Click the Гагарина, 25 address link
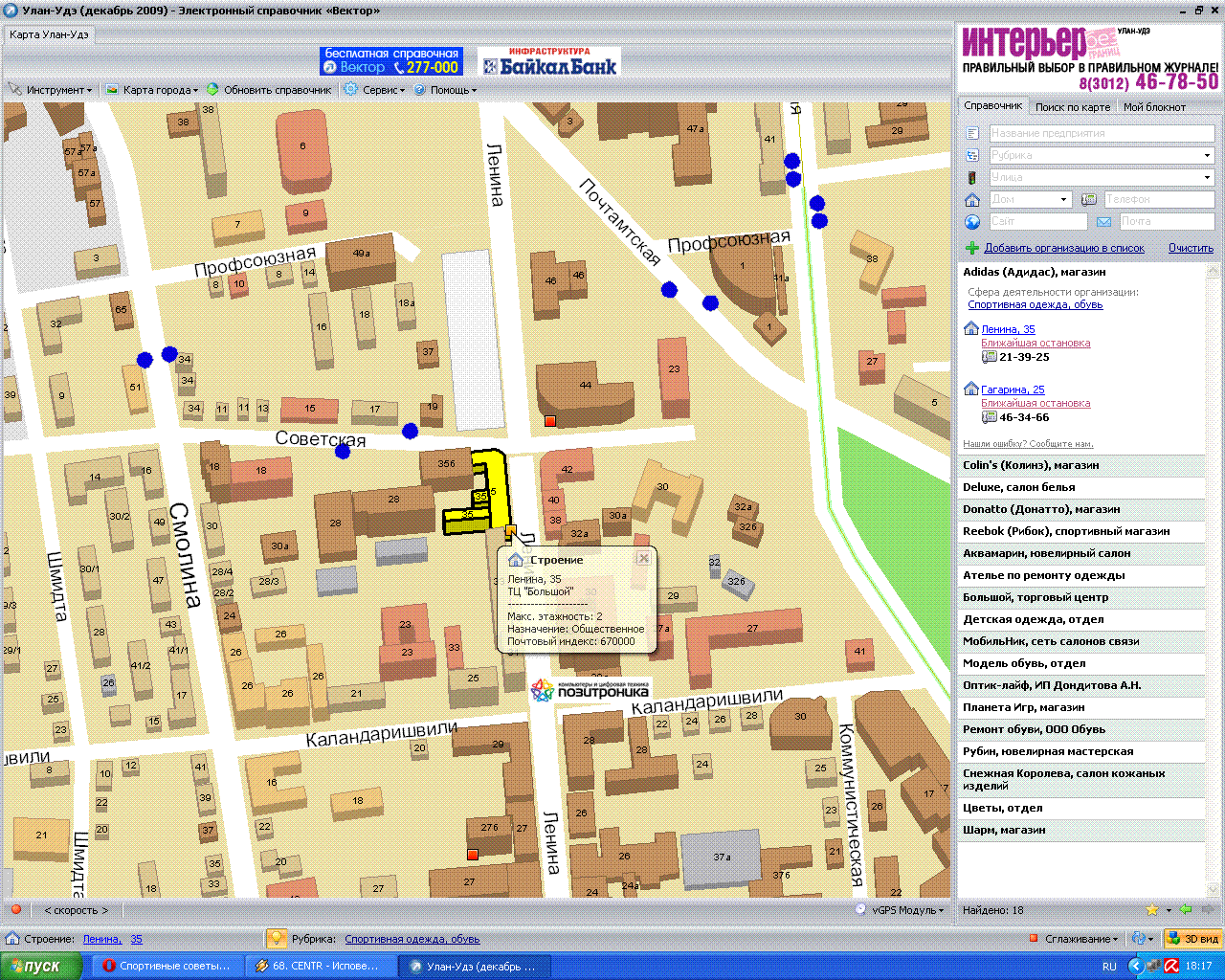The height and width of the screenshot is (980, 1225). (1013, 390)
